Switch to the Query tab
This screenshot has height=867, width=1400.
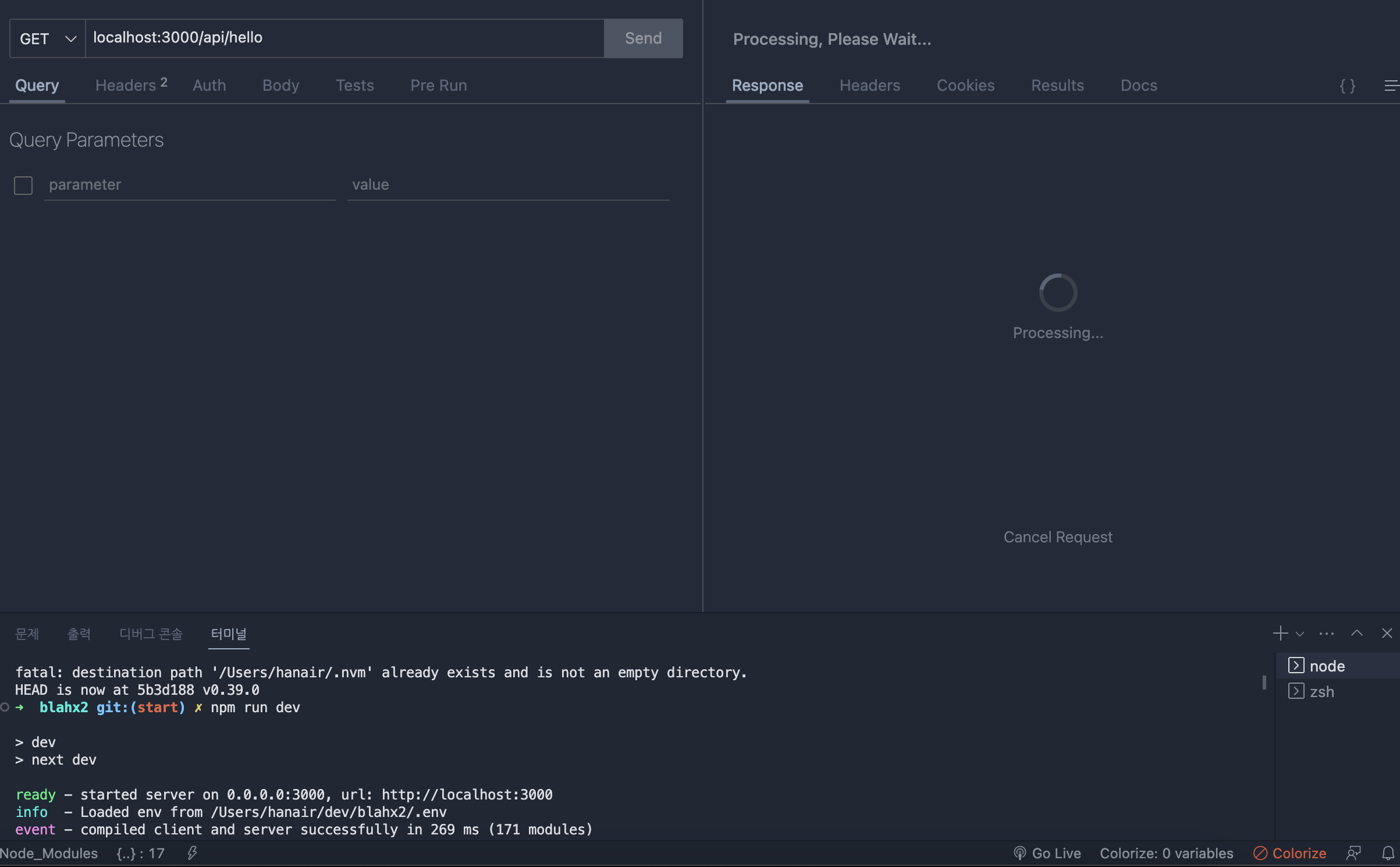pyautogui.click(x=37, y=86)
